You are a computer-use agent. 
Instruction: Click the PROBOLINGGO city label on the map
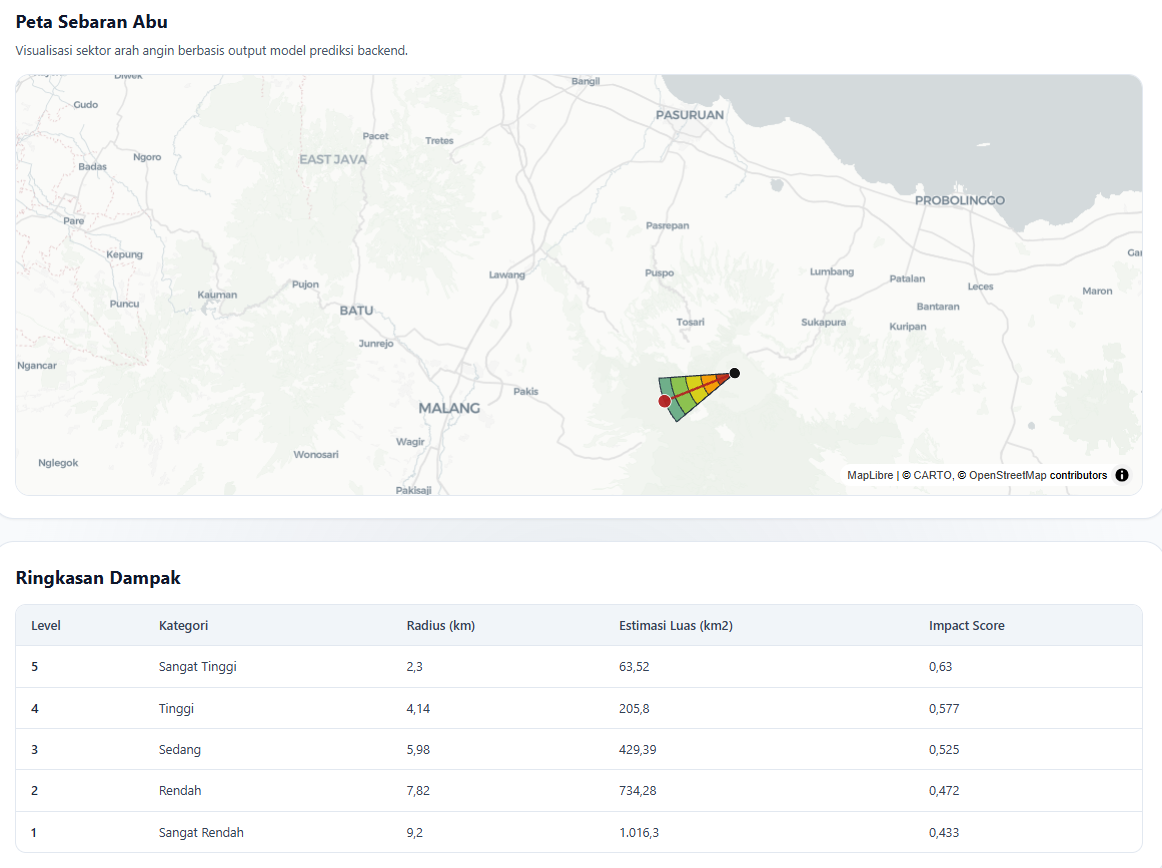click(960, 200)
